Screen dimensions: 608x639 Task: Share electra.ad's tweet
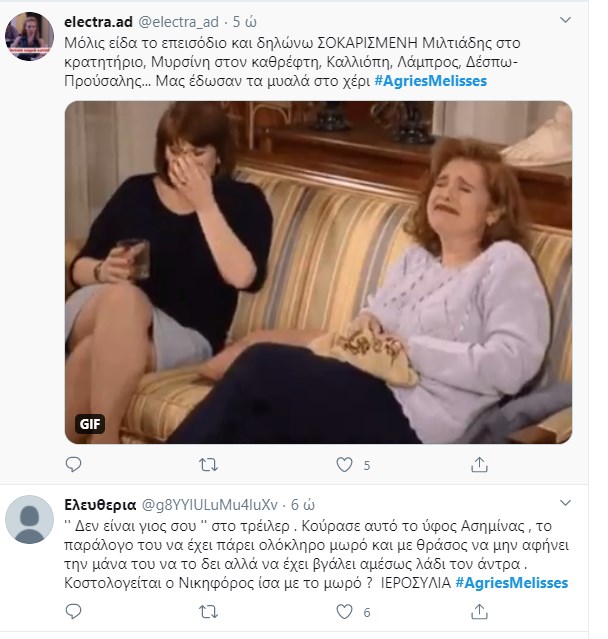coord(480,465)
